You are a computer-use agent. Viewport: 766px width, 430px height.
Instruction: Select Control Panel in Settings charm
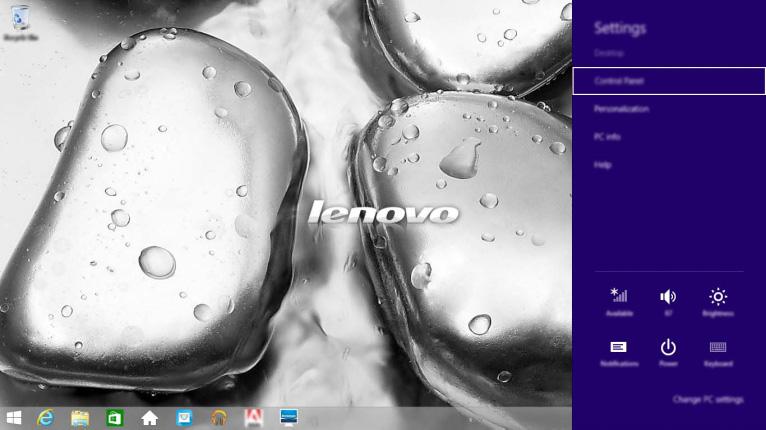pyautogui.click(x=669, y=81)
